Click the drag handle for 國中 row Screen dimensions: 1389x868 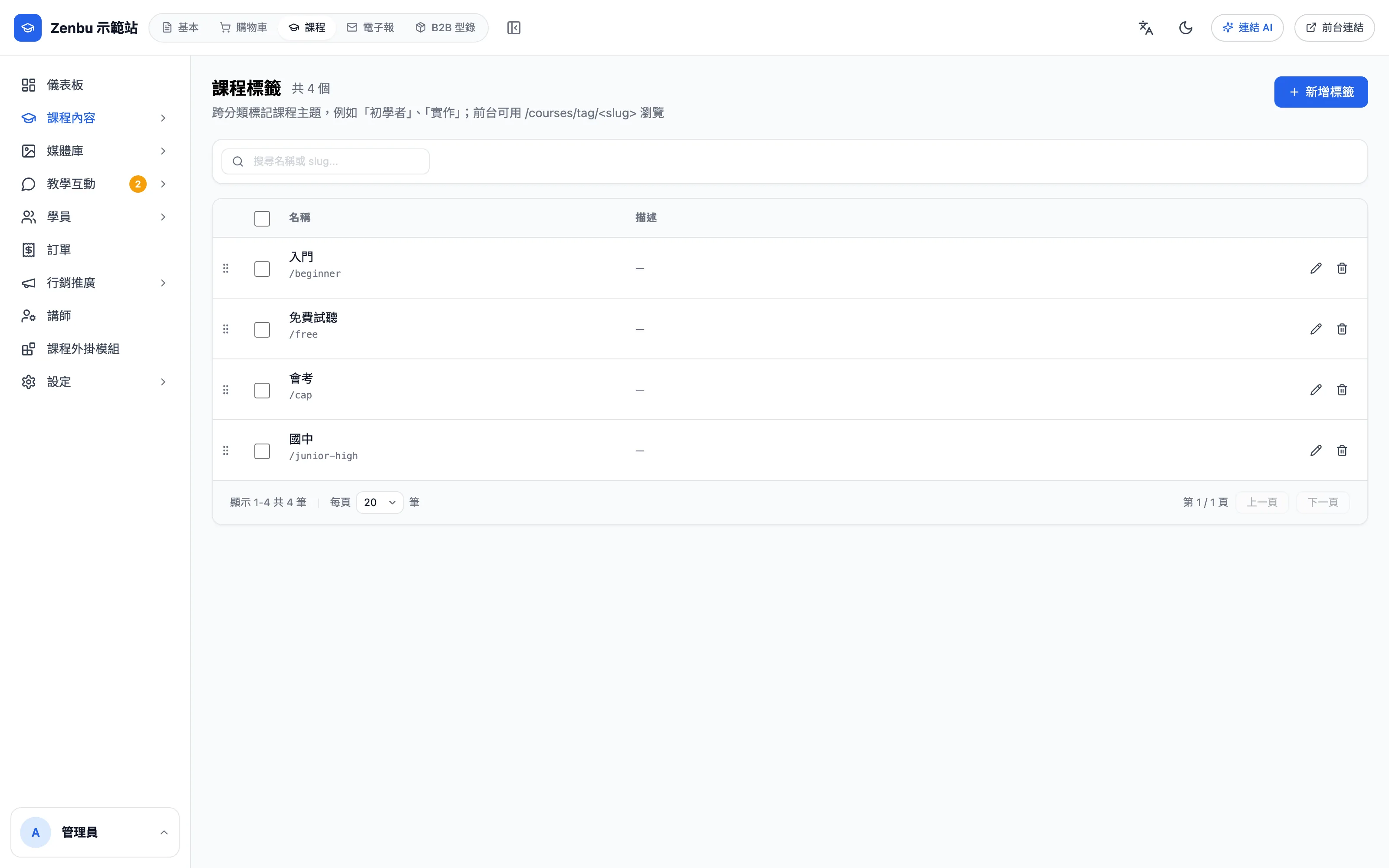(x=226, y=451)
